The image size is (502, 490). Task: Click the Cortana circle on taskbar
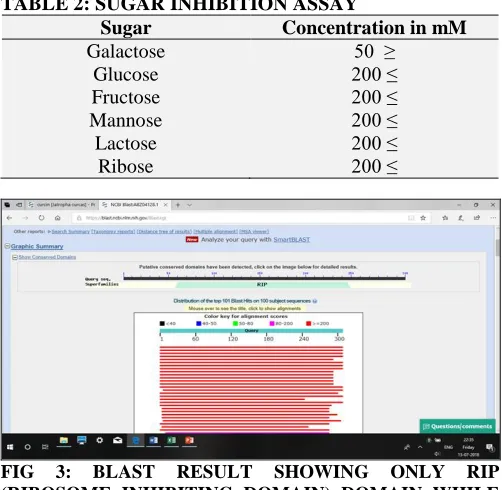pyautogui.click(x=28, y=447)
